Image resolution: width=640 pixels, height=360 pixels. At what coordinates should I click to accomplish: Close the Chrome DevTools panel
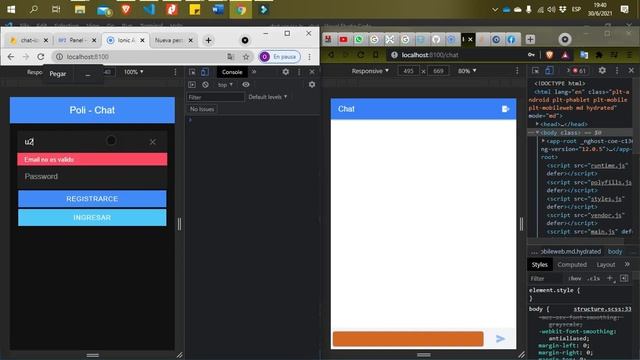[312, 72]
